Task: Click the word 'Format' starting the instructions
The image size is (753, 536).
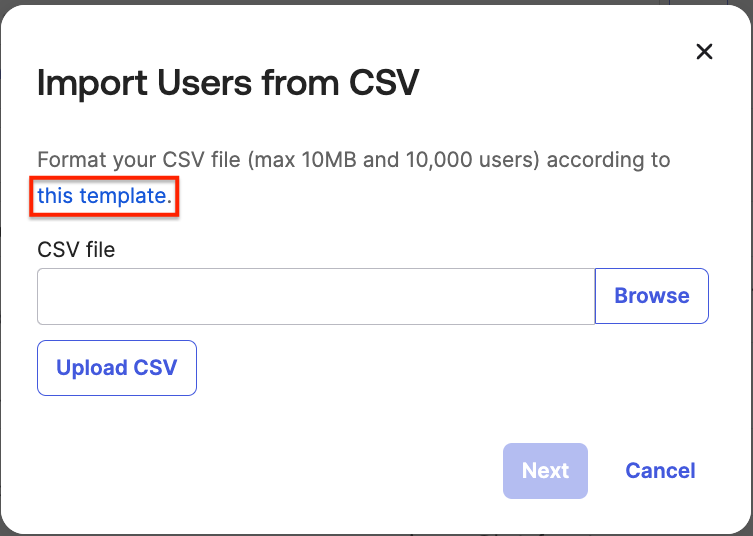Action: (67, 160)
